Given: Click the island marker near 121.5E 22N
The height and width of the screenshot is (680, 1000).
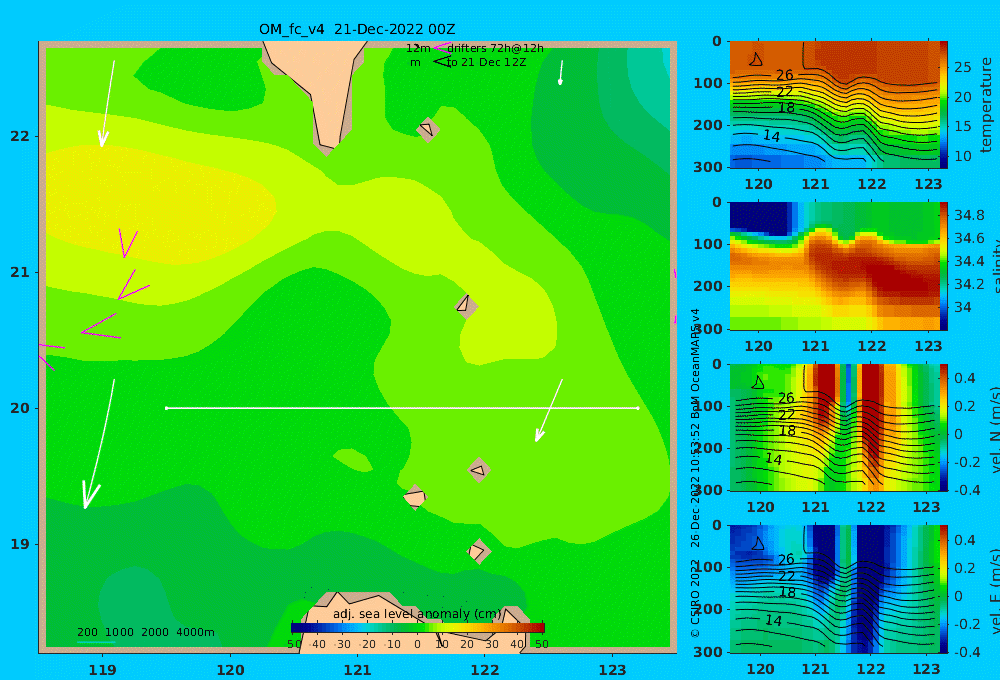Looking at the screenshot, I should [x=427, y=129].
